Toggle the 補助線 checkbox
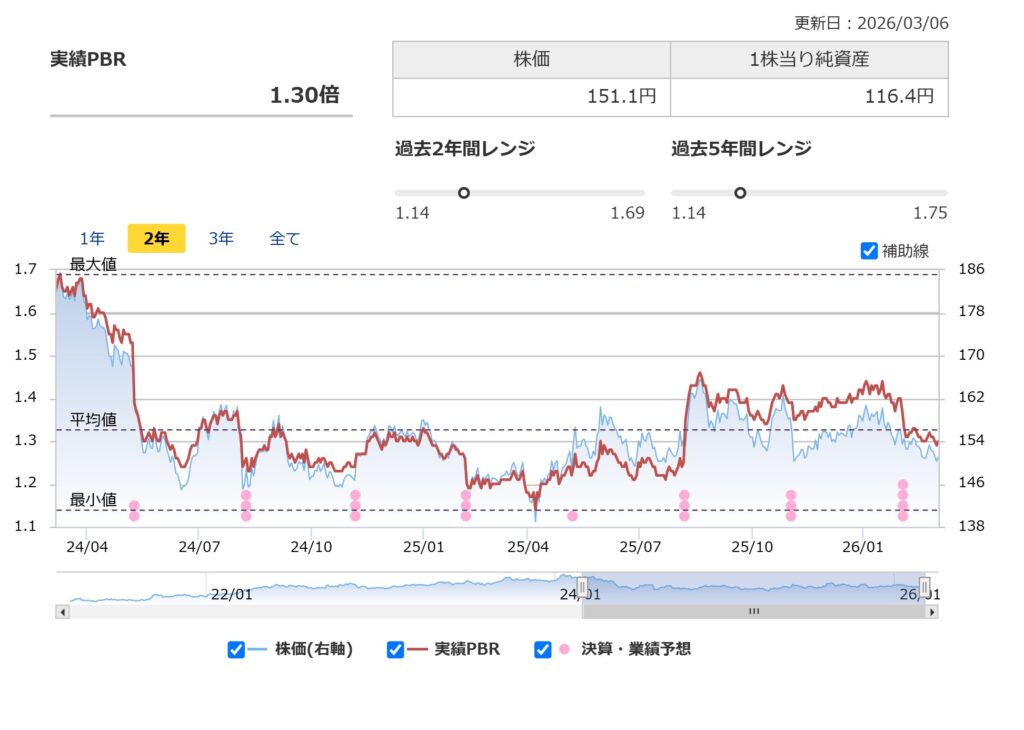This screenshot has width=1024, height=730. 869,252
